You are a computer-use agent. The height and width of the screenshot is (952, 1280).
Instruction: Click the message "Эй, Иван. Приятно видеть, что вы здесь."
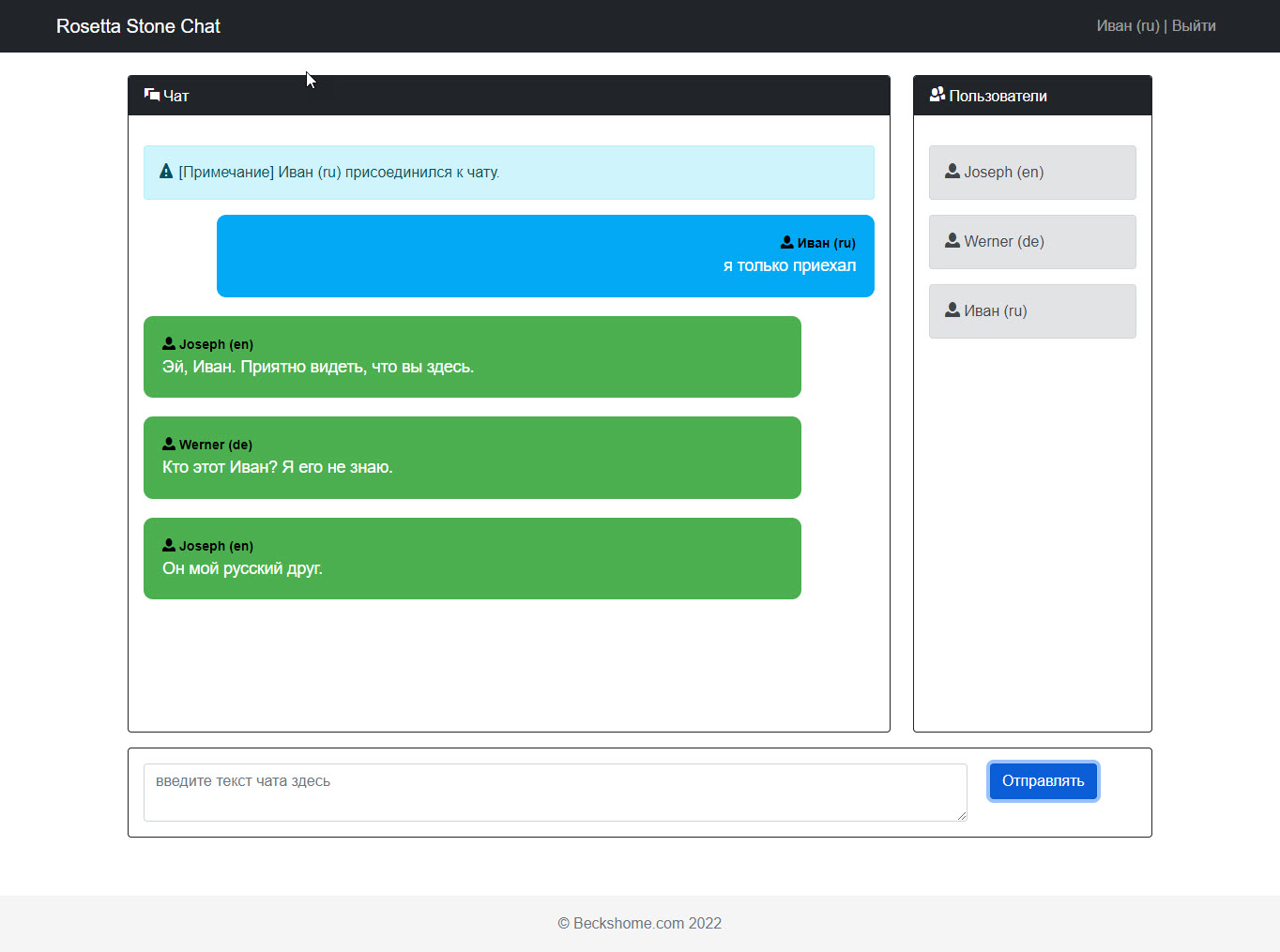(318, 367)
